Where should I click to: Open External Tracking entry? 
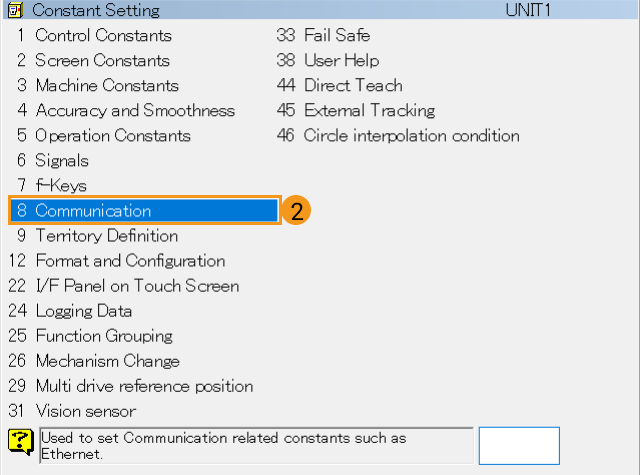pos(368,110)
